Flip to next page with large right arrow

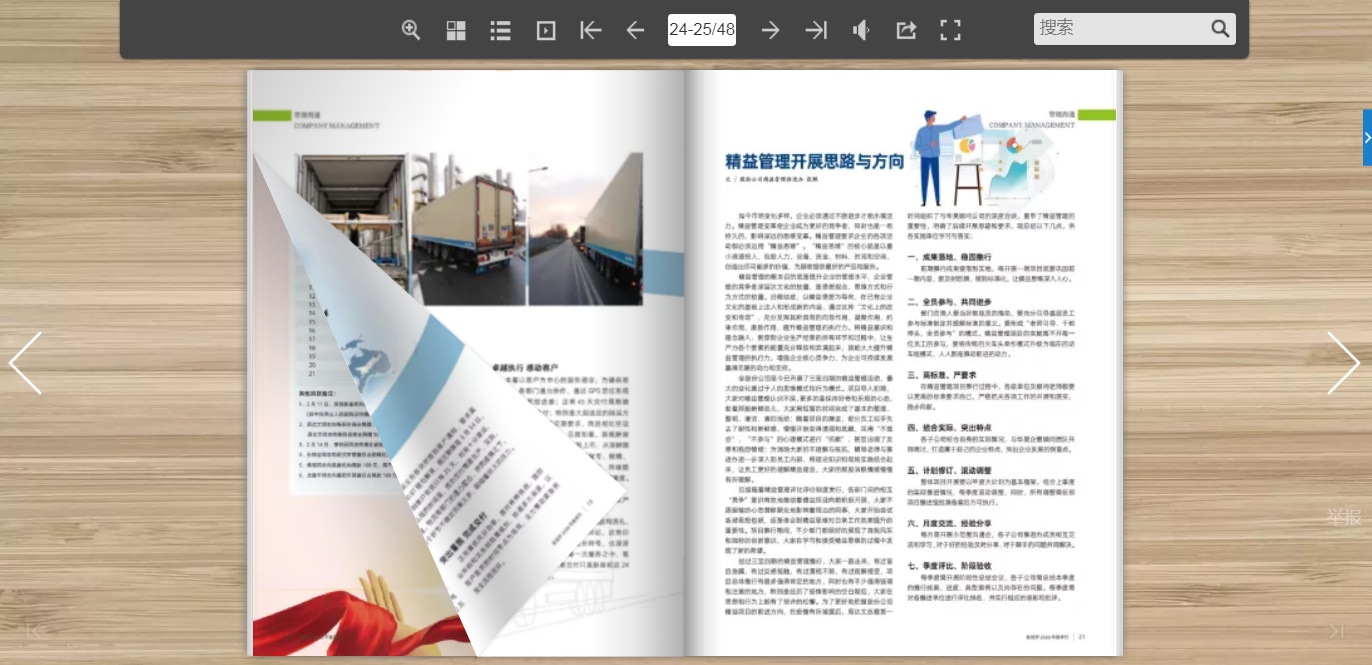(x=1343, y=363)
